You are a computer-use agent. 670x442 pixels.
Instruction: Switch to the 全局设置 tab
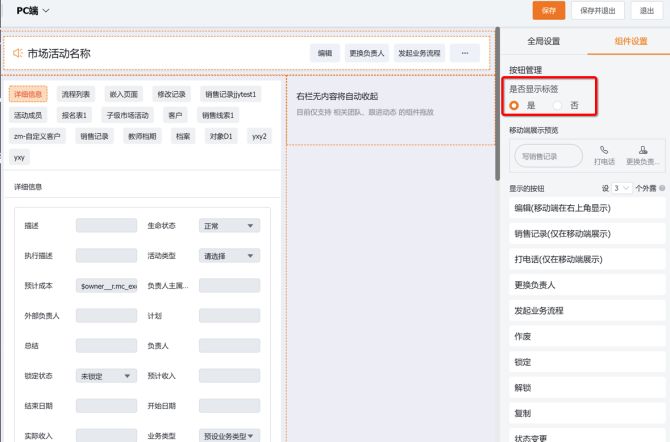(543, 41)
